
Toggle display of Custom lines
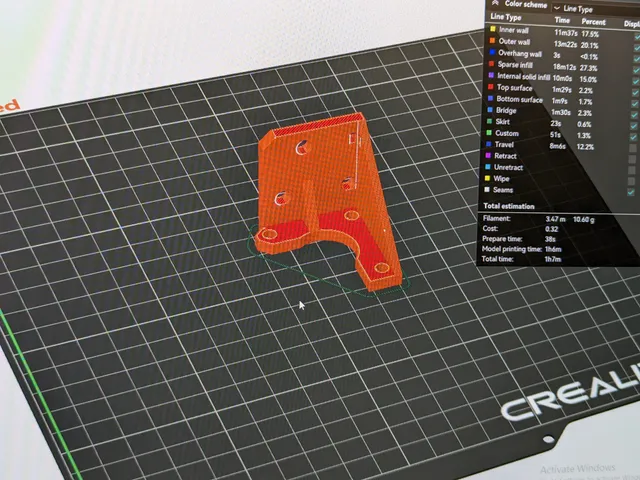633,137
